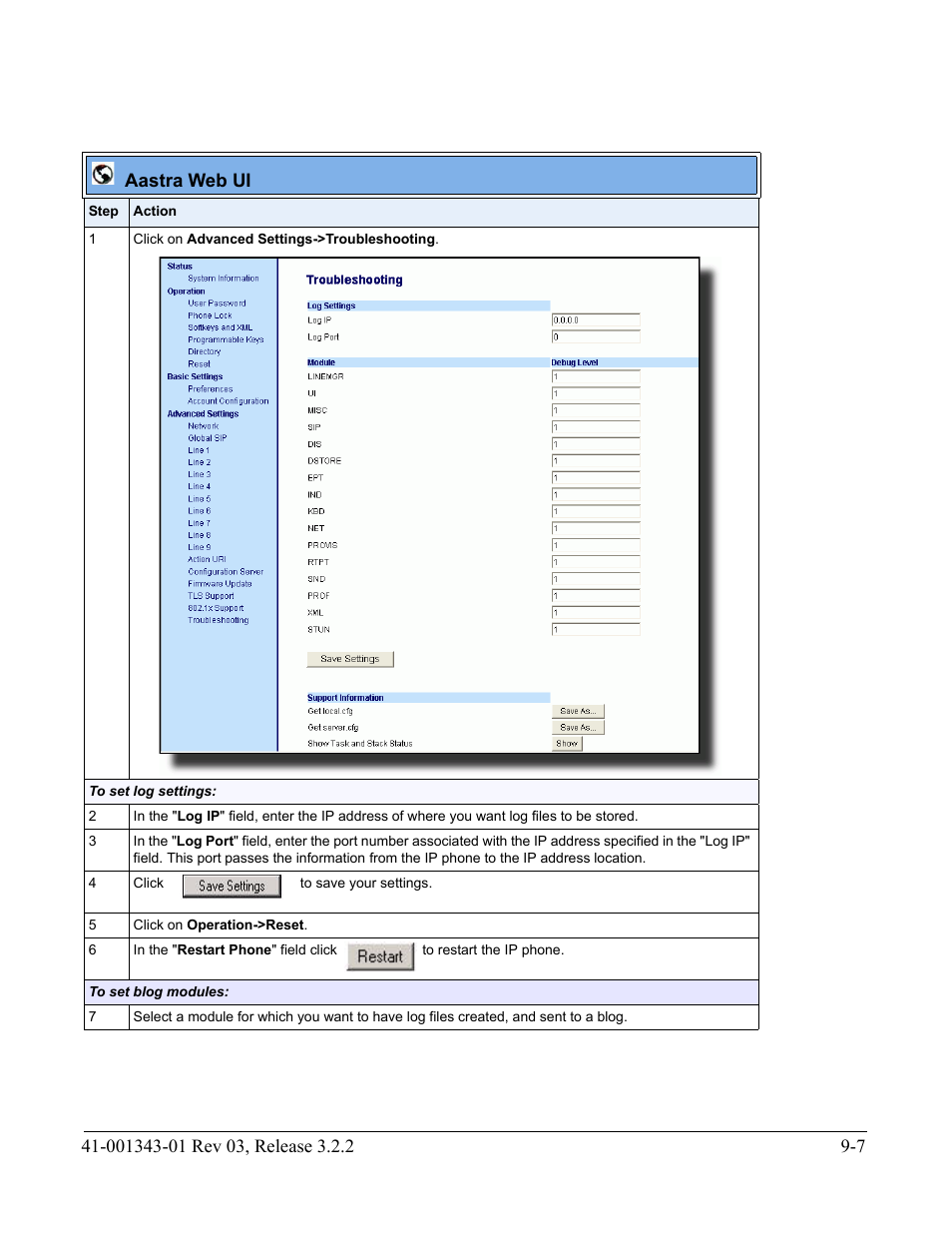Image resolution: width=952 pixels, height=1233 pixels.
Task: Select Line 2 in sidebar
Action: tap(199, 462)
